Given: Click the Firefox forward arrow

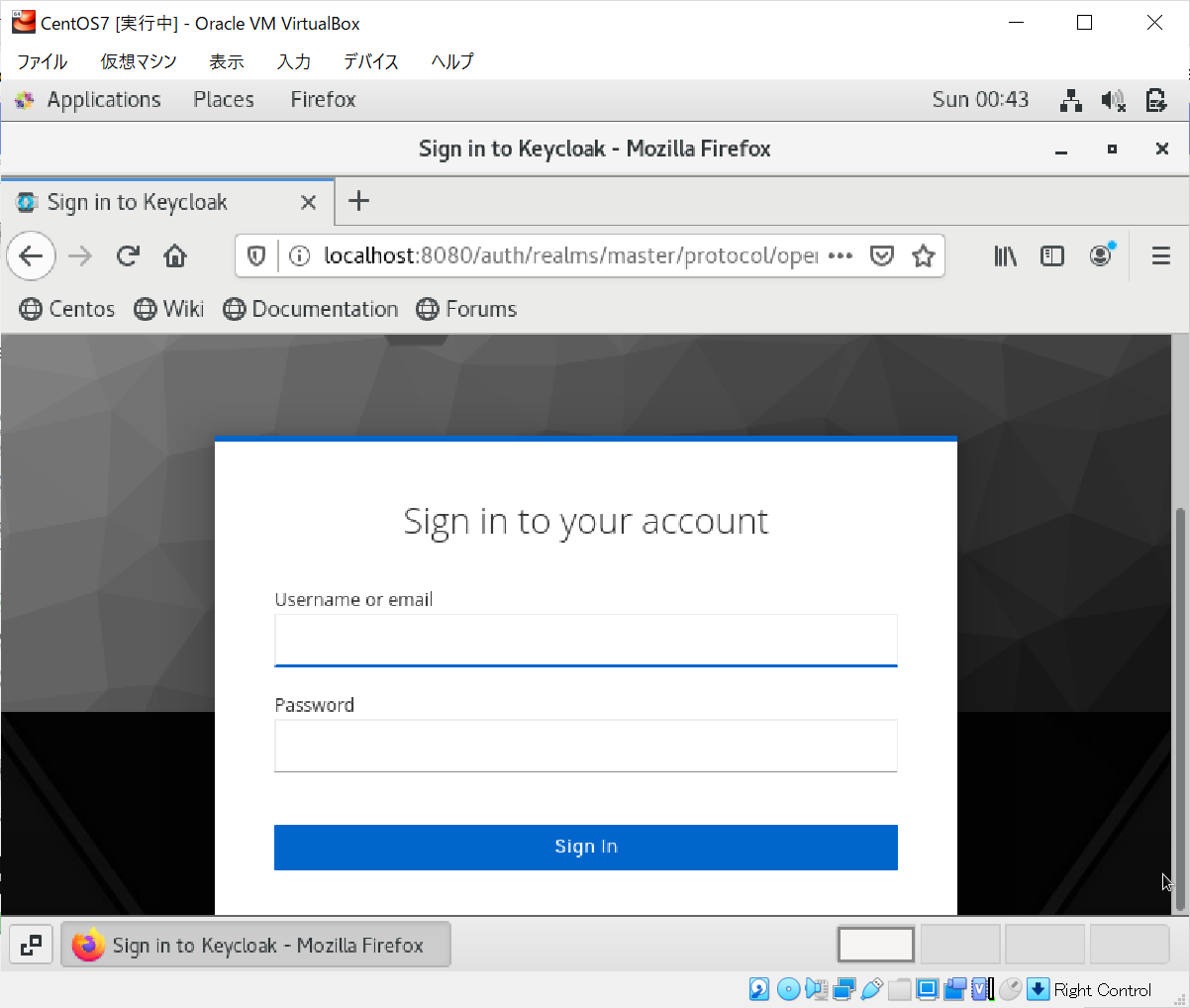Looking at the screenshot, I should (80, 256).
